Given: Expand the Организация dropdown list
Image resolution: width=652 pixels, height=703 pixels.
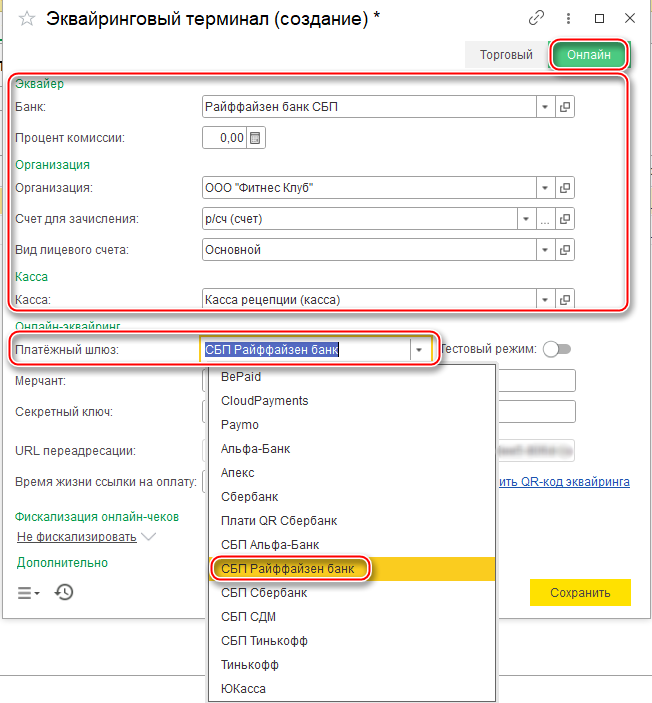Looking at the screenshot, I should click(x=545, y=187).
